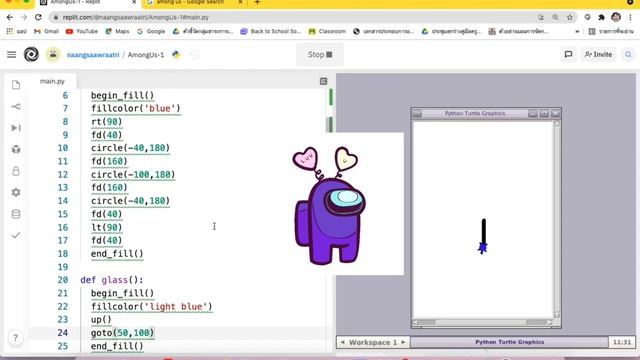The width and height of the screenshot is (640, 360).
Task: Click the zoom magnifier in address bar
Action: tap(555, 17)
